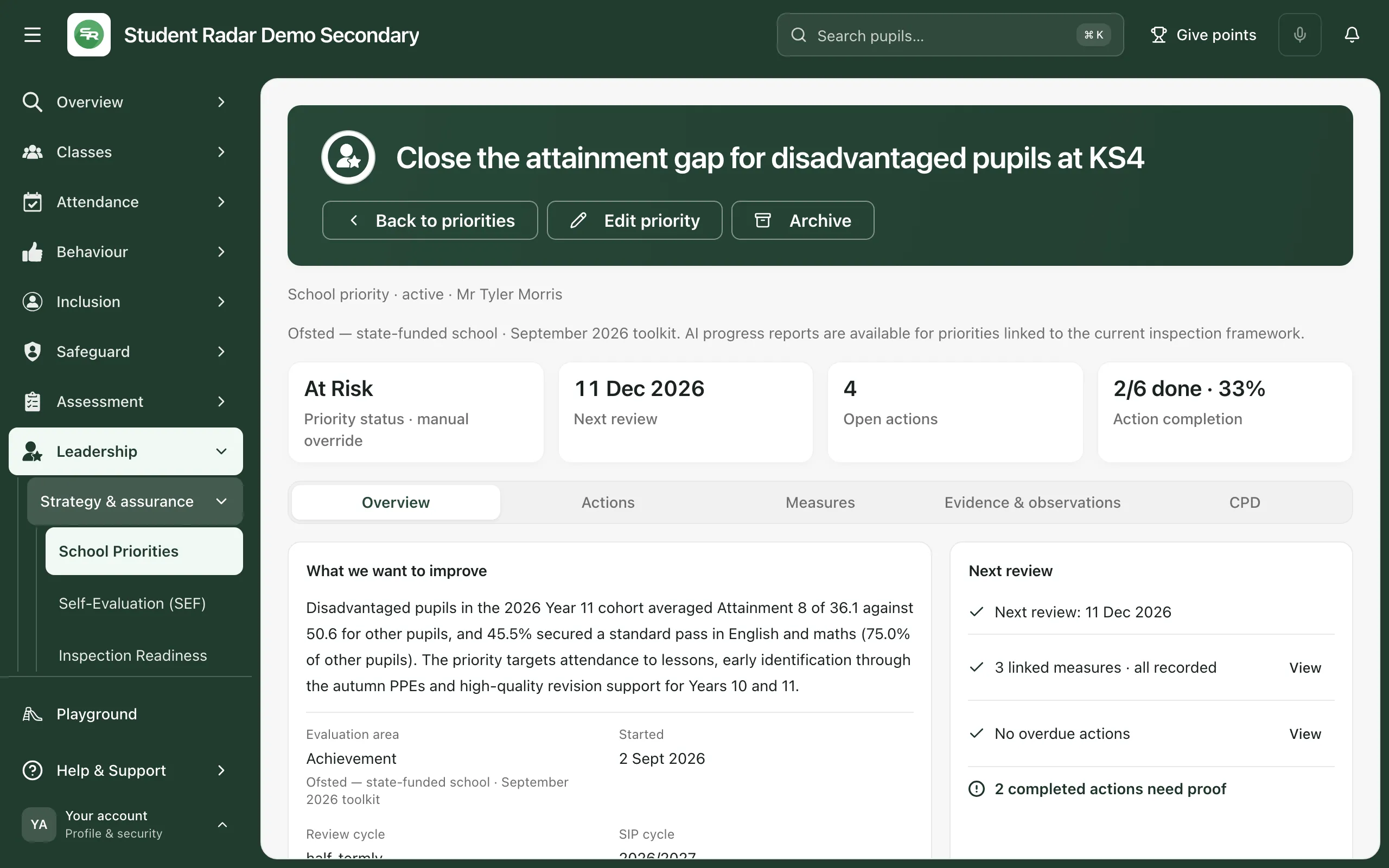Switch to Evidence & observations tab
Viewport: 1389px width, 868px height.
1033,502
